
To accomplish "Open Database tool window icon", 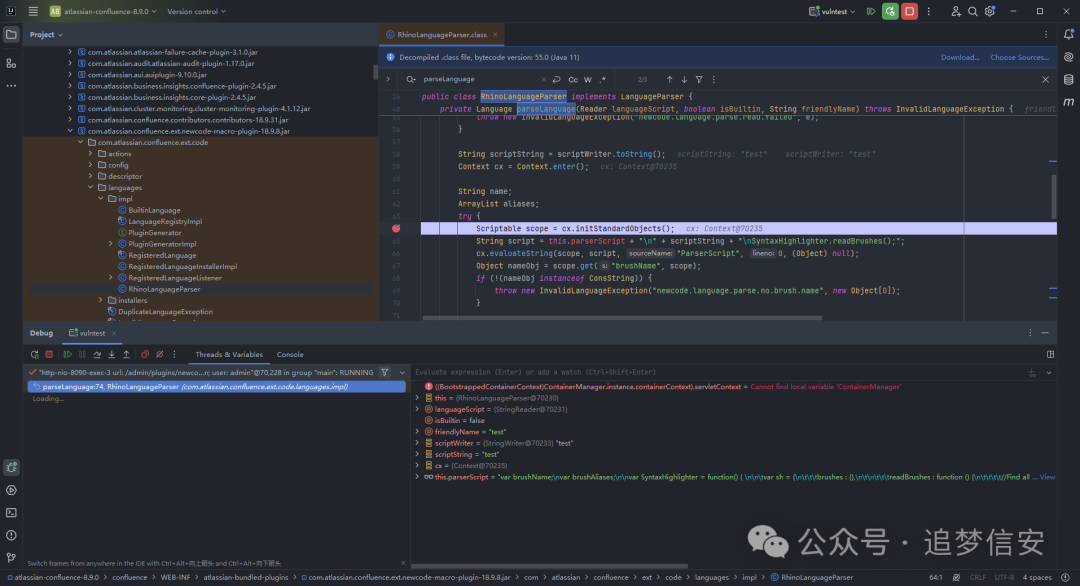I will pyautogui.click(x=1068, y=80).
